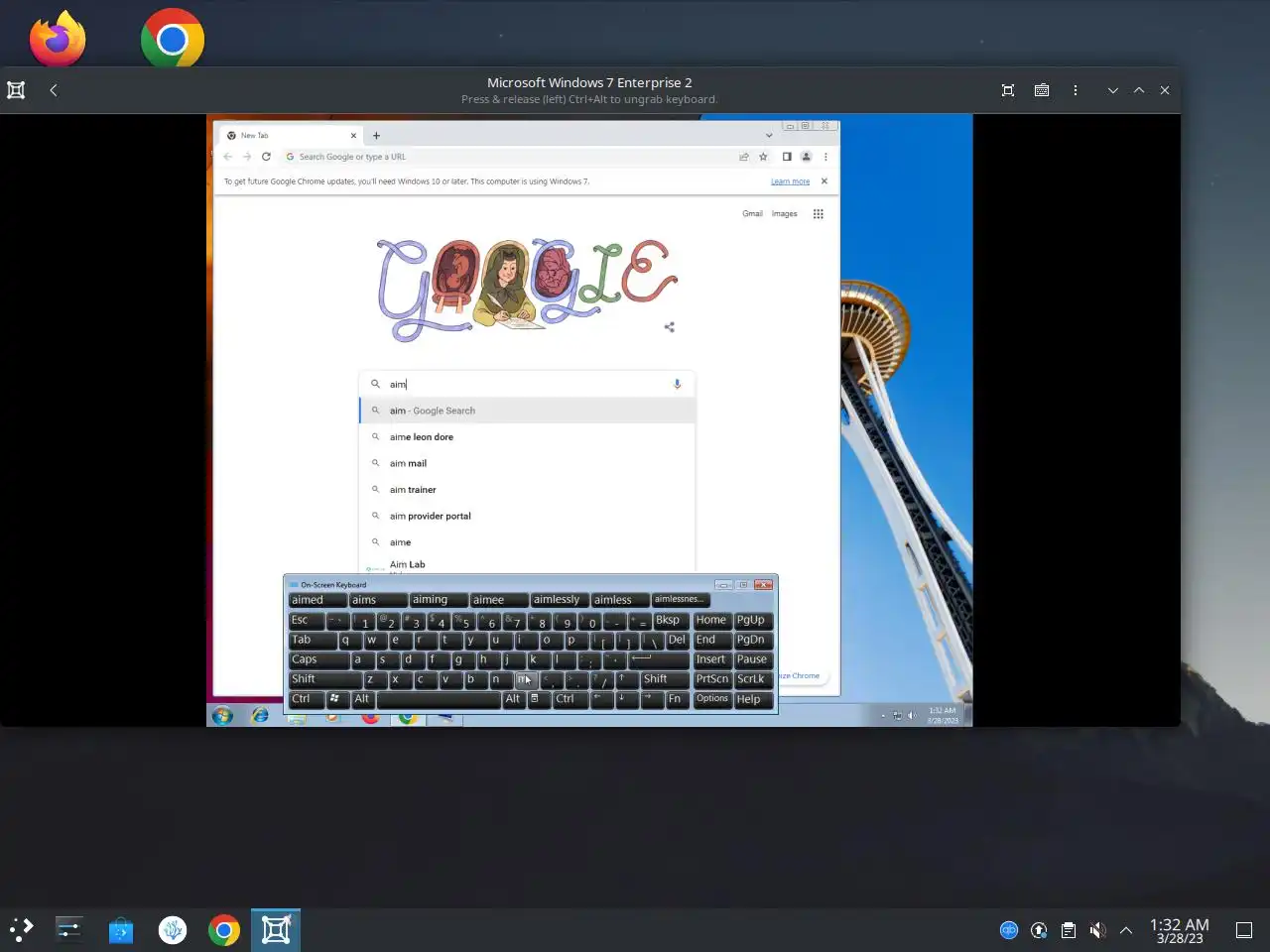Open the Images link
This screenshot has width=1270, height=952.
pos(785,214)
